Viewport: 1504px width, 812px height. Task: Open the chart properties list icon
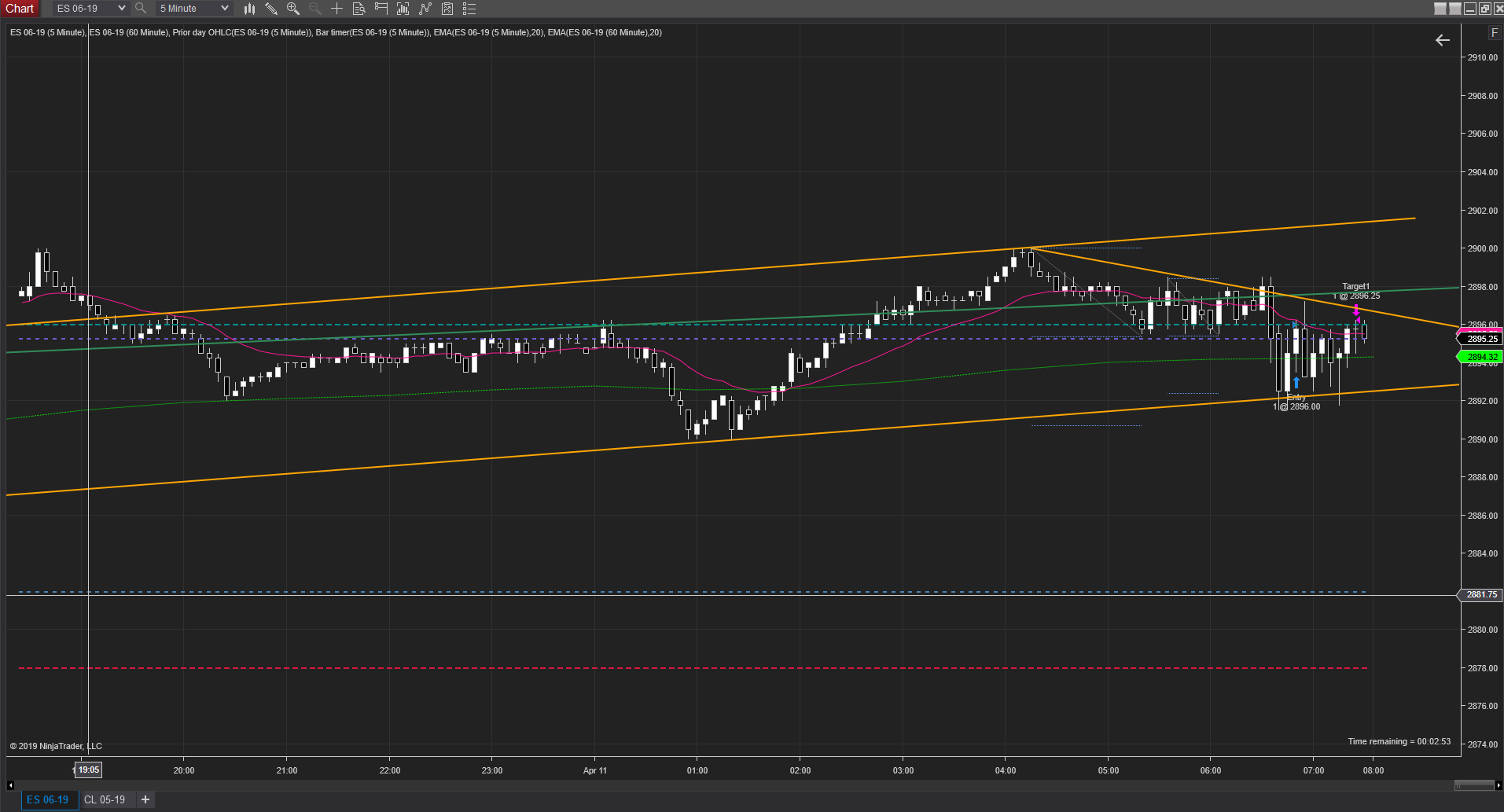469,9
